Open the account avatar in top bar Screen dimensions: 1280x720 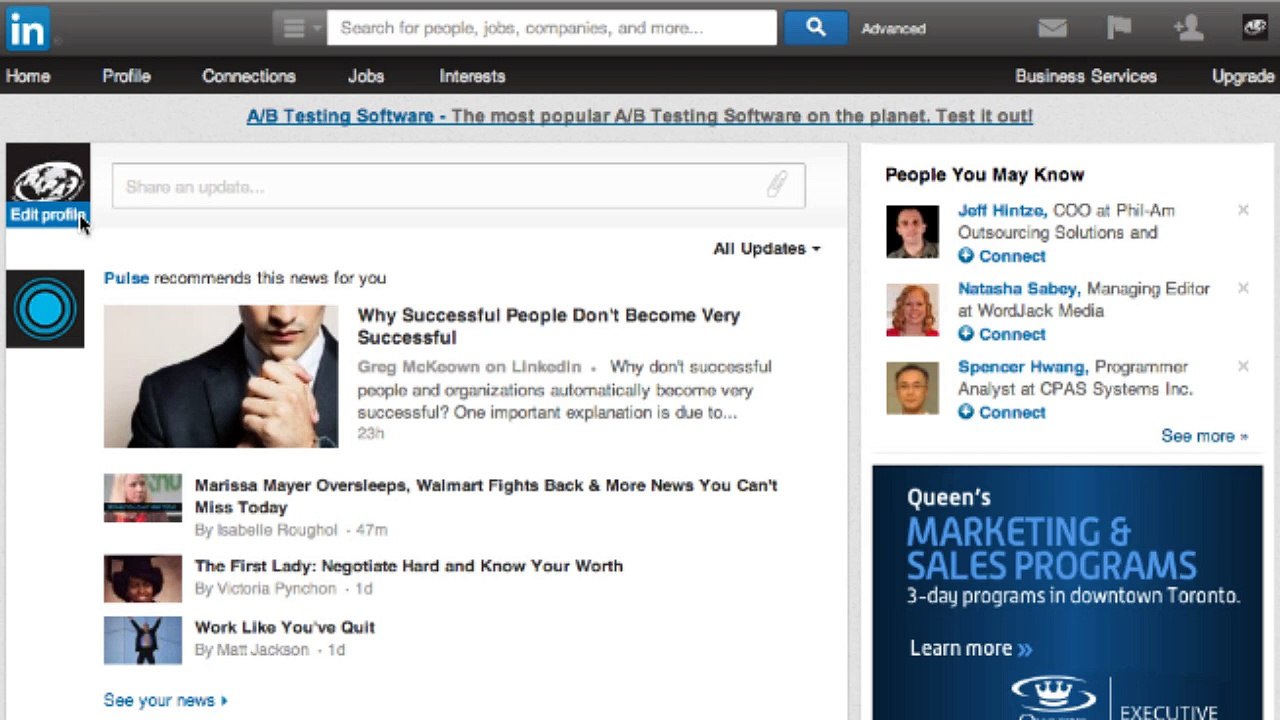(x=1254, y=28)
